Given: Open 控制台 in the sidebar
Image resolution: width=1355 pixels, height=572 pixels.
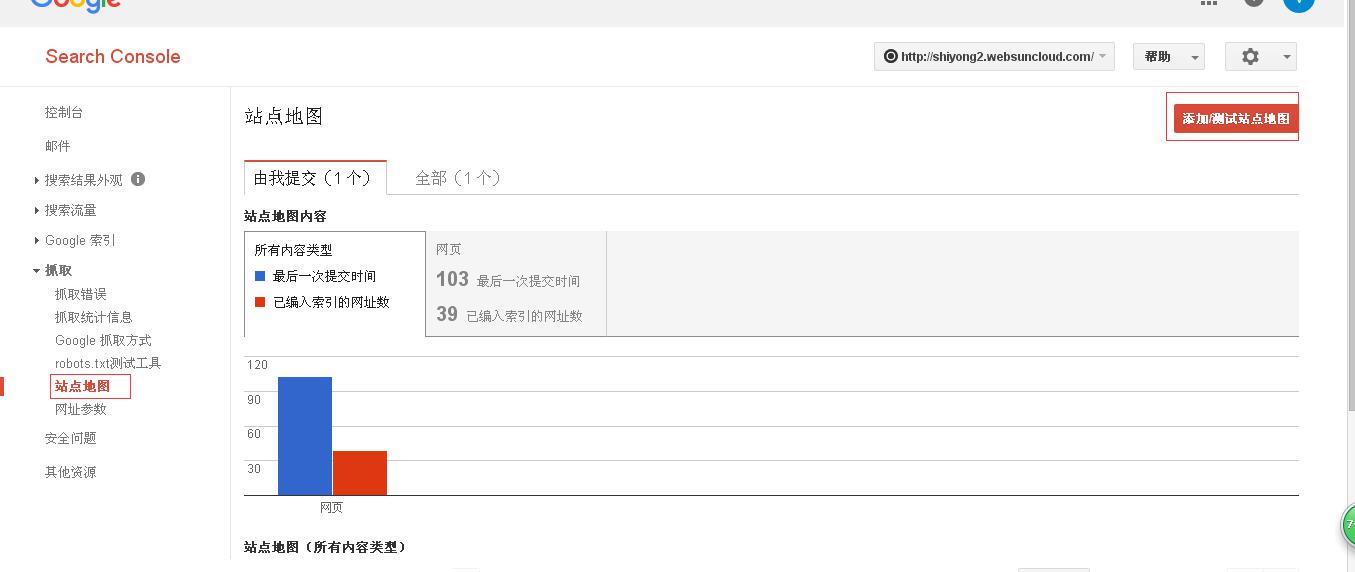Looking at the screenshot, I should tap(64, 113).
